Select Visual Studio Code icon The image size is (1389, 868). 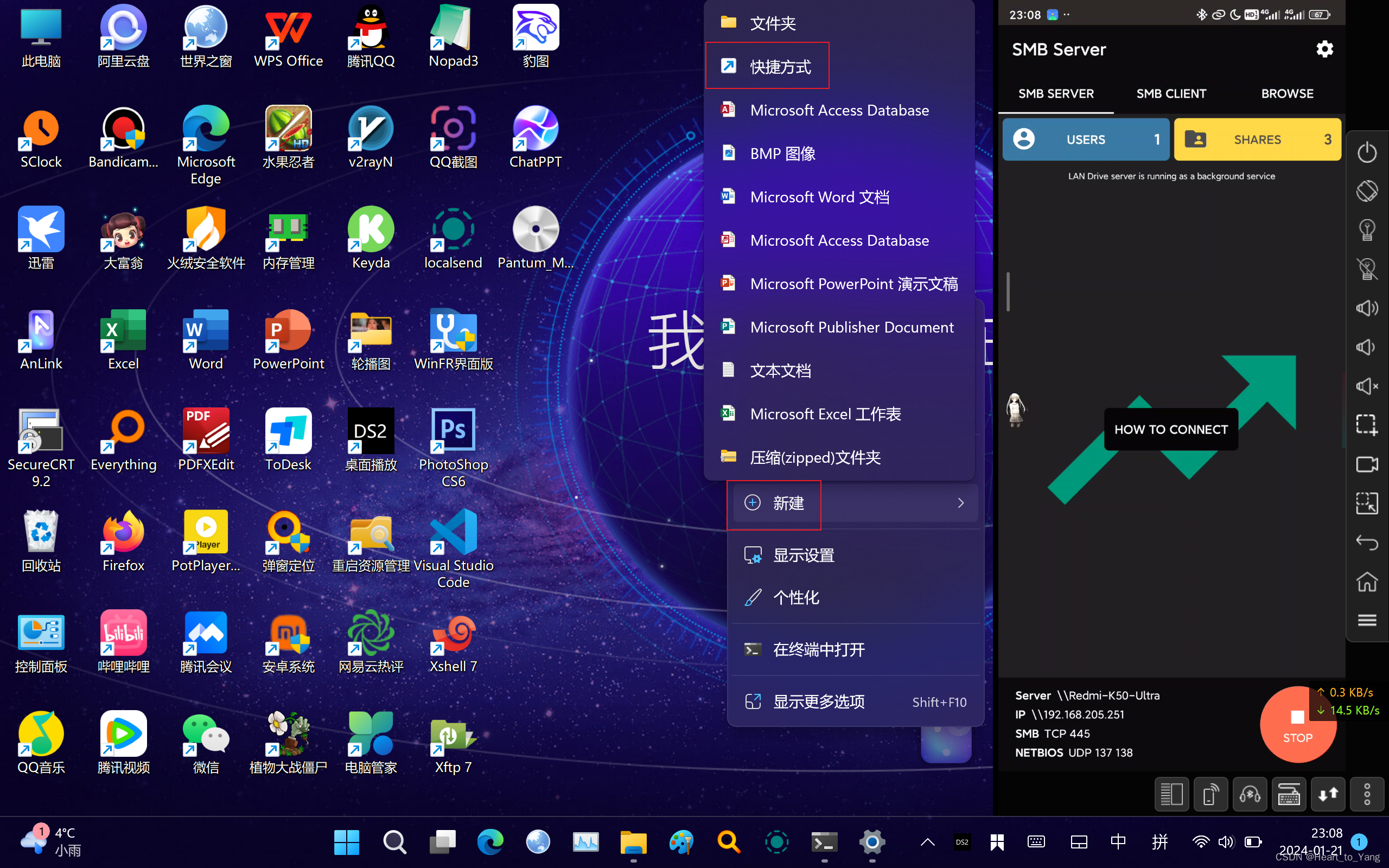pyautogui.click(x=454, y=549)
